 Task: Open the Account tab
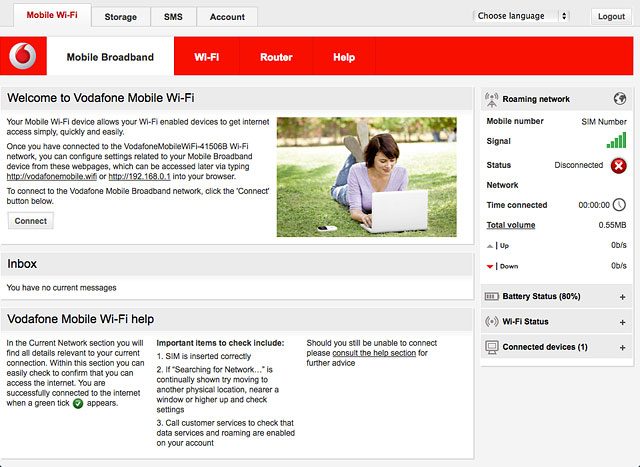tap(227, 17)
